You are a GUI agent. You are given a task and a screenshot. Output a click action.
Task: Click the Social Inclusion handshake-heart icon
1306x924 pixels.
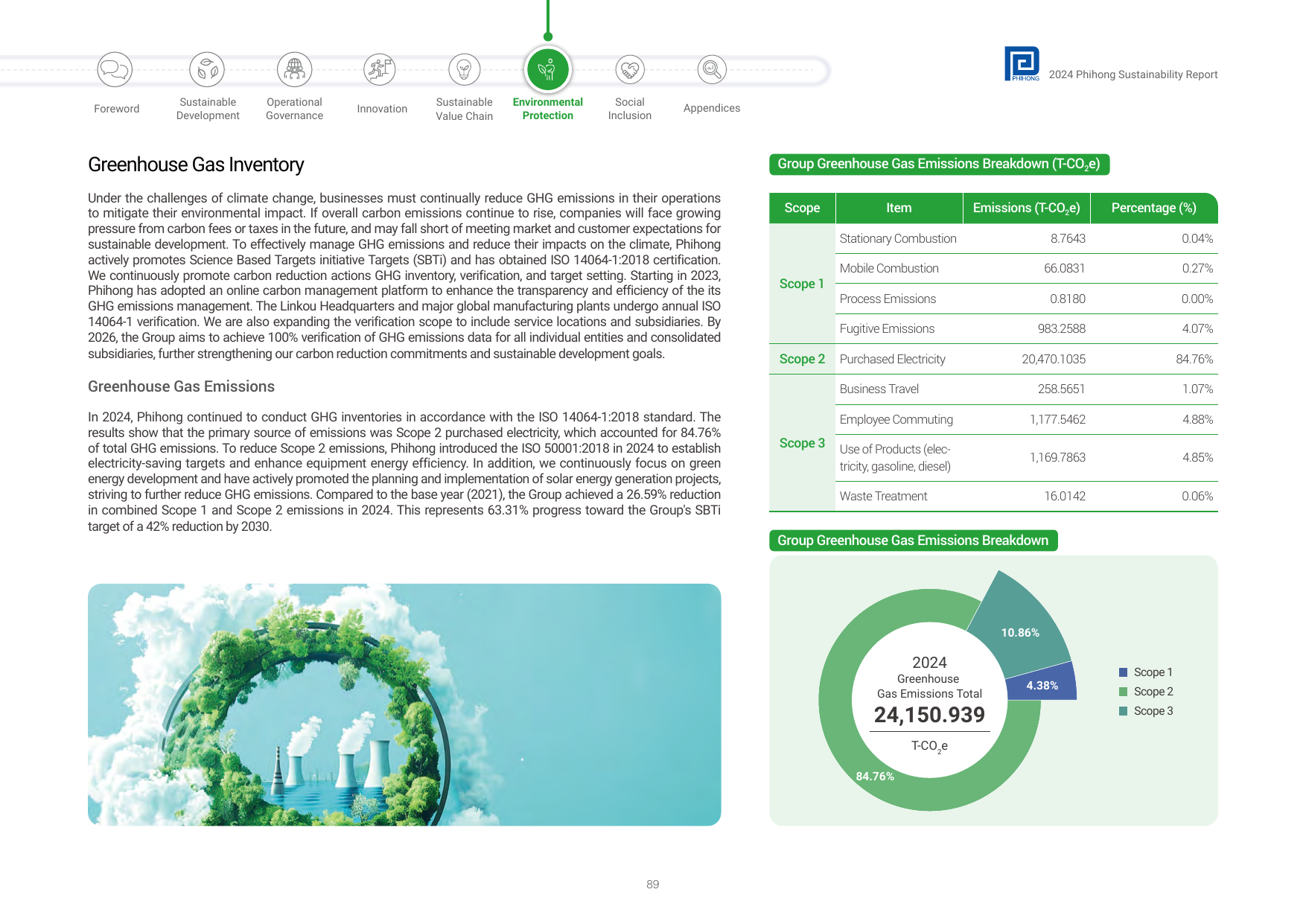(x=630, y=70)
